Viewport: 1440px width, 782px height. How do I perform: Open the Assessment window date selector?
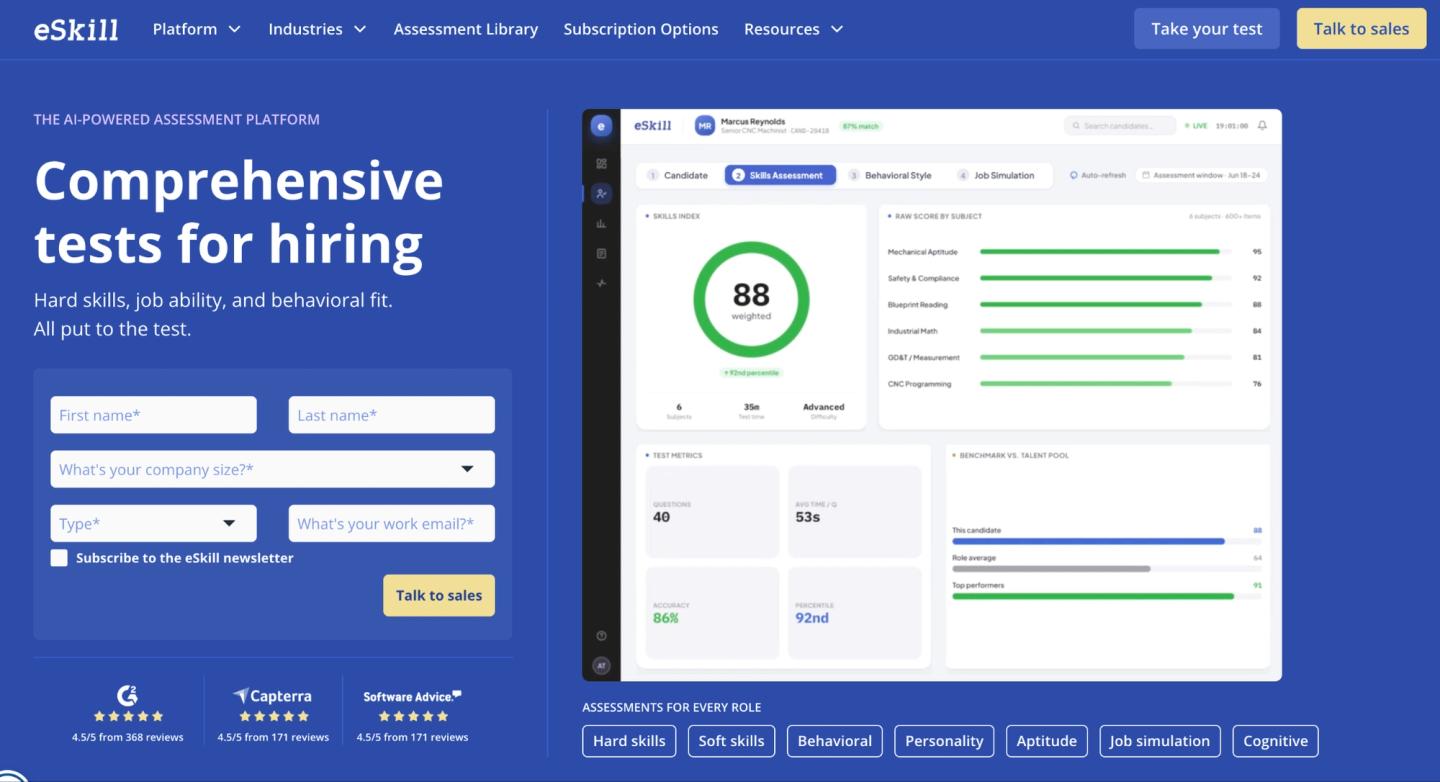pos(1201,175)
